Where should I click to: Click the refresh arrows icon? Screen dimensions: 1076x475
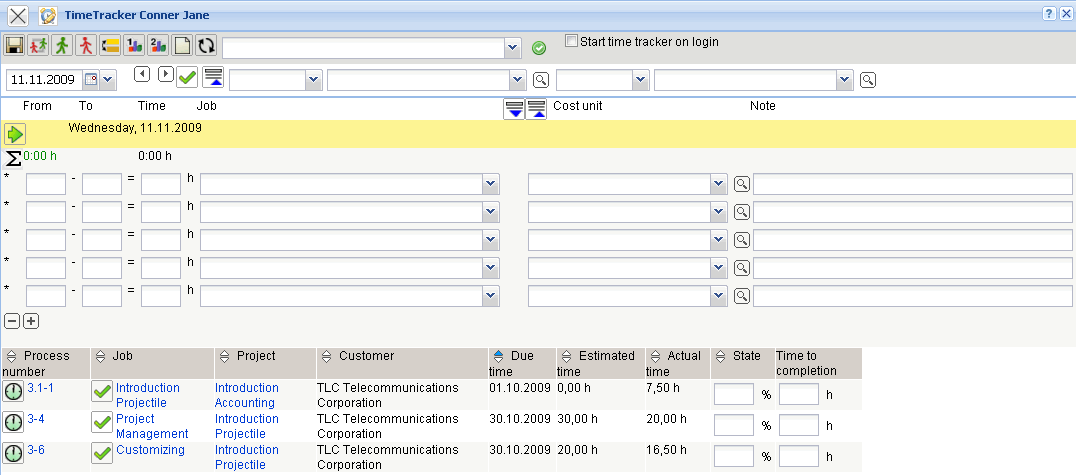[x=206, y=46]
